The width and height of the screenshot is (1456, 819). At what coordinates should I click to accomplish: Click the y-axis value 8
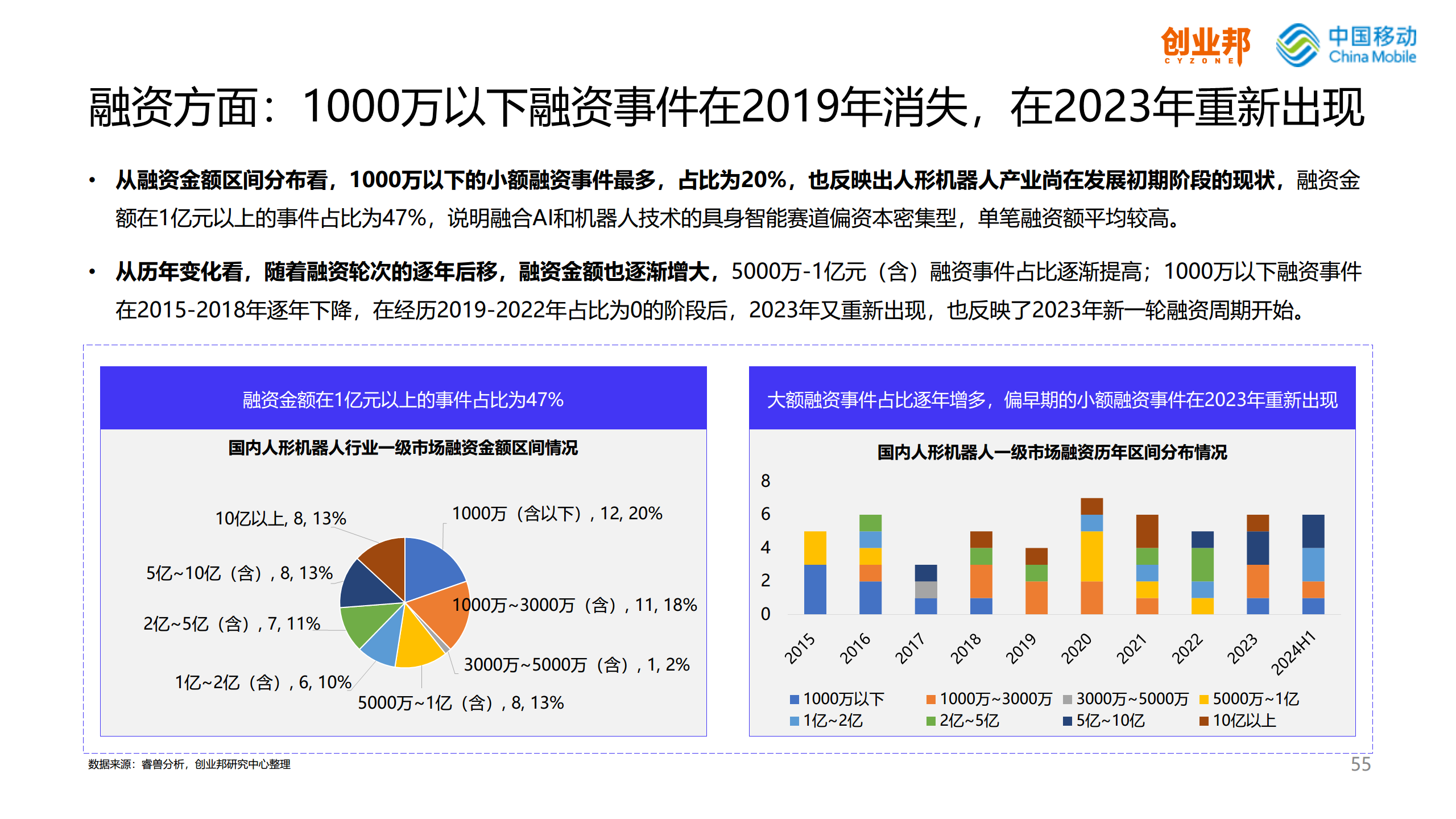[766, 481]
